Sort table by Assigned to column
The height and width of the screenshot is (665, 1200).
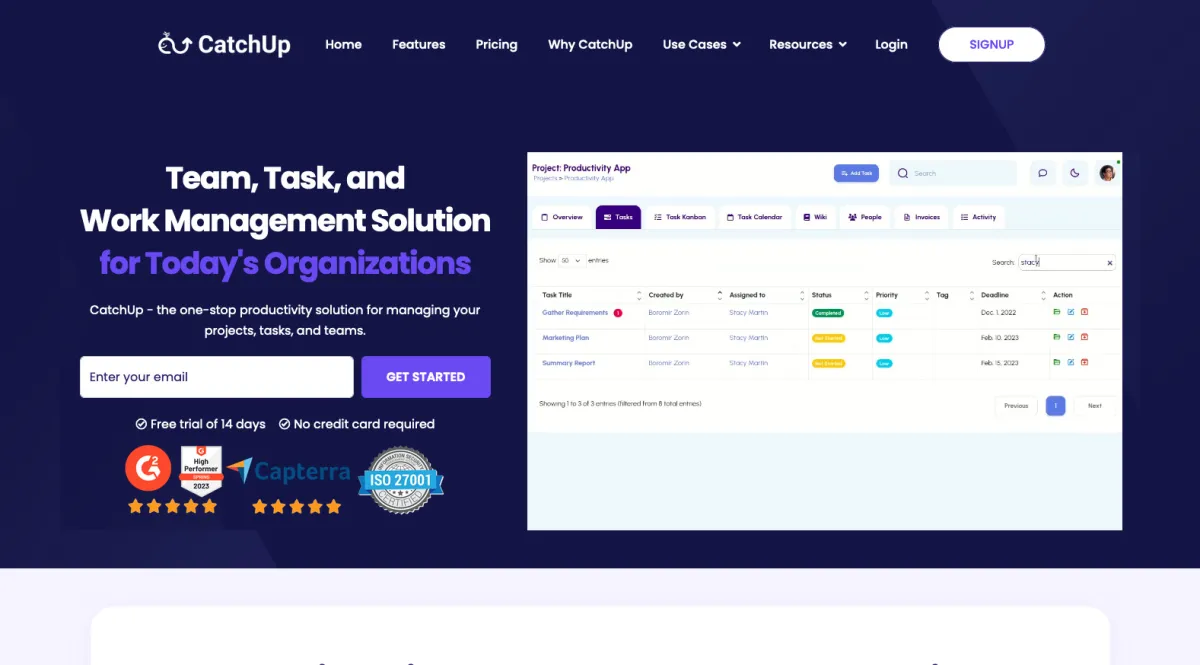766,295
